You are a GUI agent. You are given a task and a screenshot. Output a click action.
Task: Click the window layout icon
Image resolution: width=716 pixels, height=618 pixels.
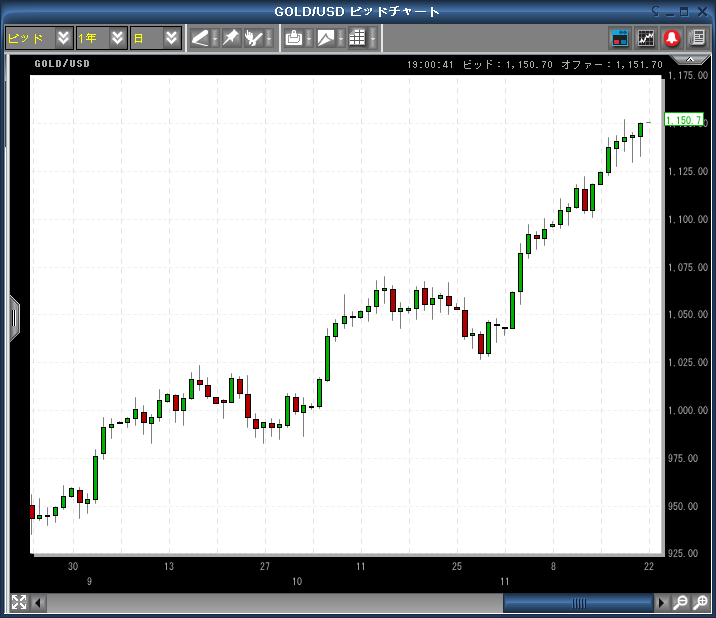[620, 38]
